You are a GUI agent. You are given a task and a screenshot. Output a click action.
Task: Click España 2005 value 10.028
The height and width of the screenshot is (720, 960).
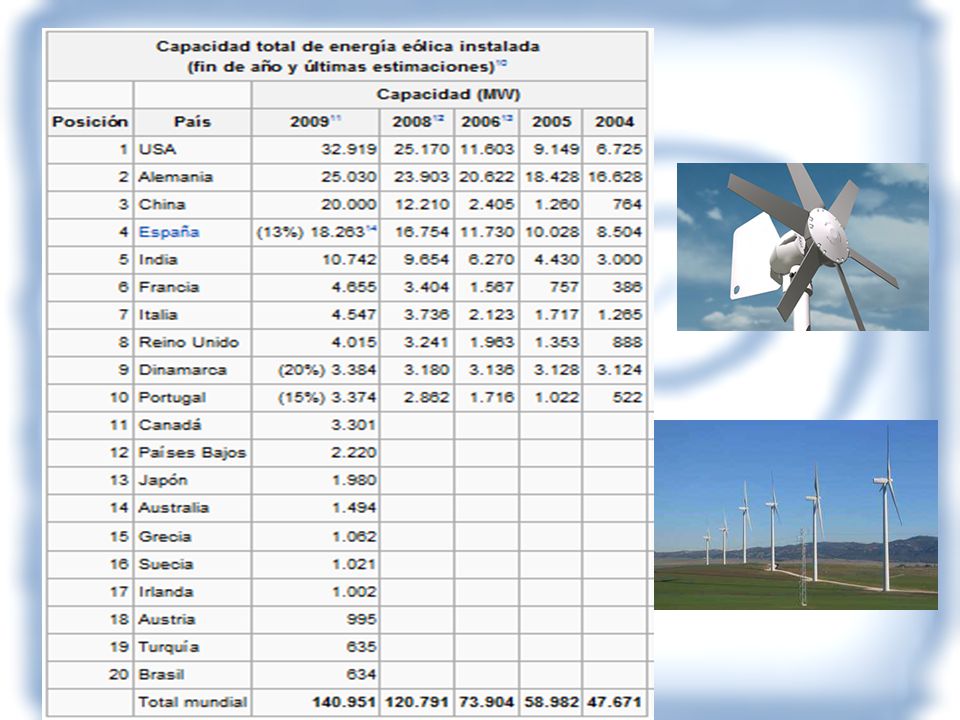click(551, 232)
